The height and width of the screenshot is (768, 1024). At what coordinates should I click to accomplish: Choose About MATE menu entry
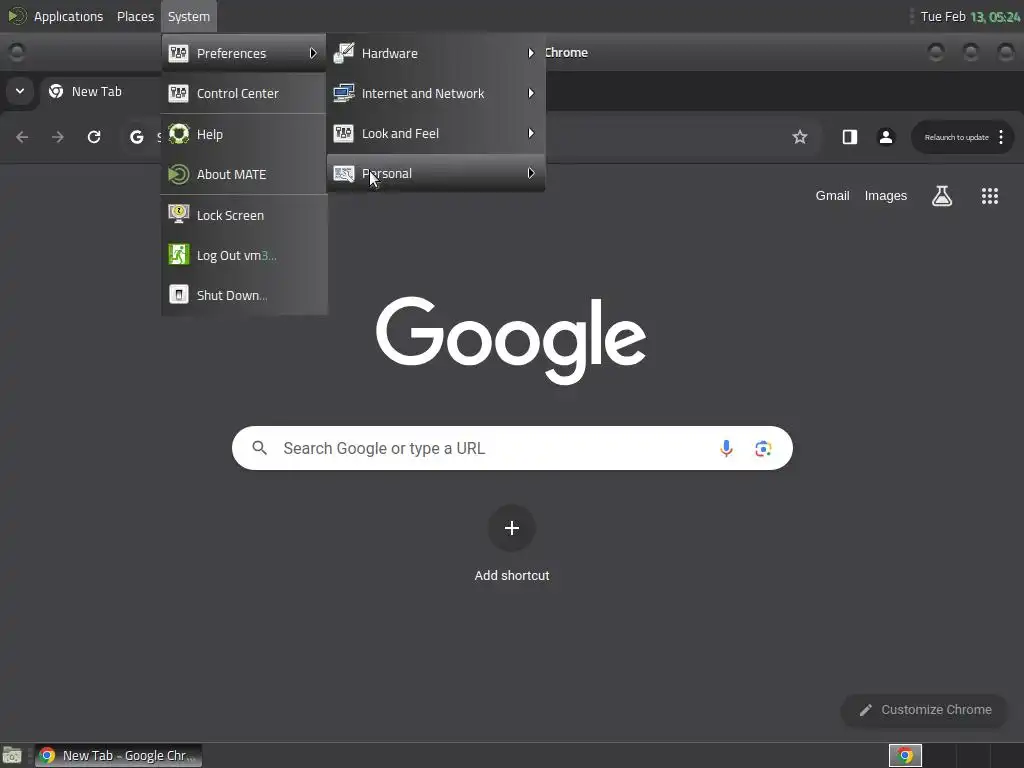click(244, 174)
